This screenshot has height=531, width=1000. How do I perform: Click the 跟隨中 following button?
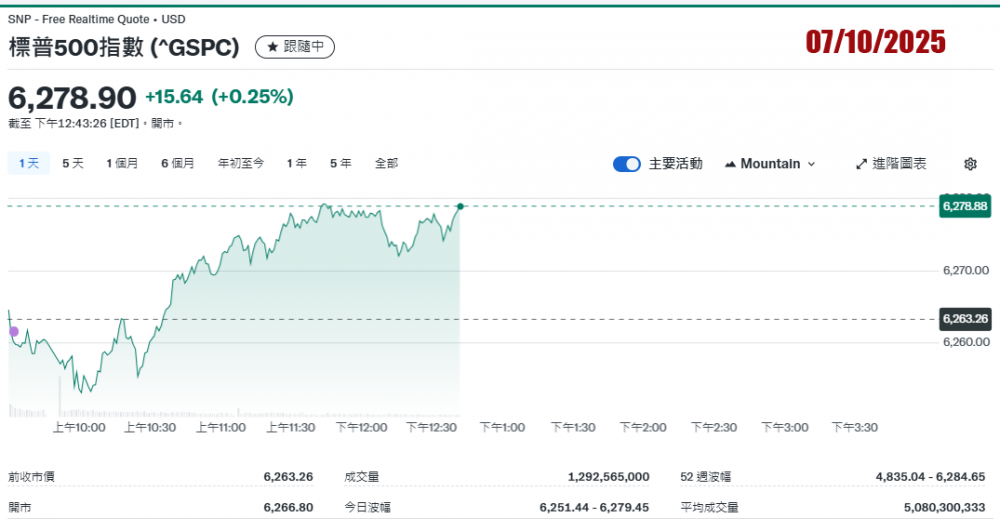(x=295, y=47)
